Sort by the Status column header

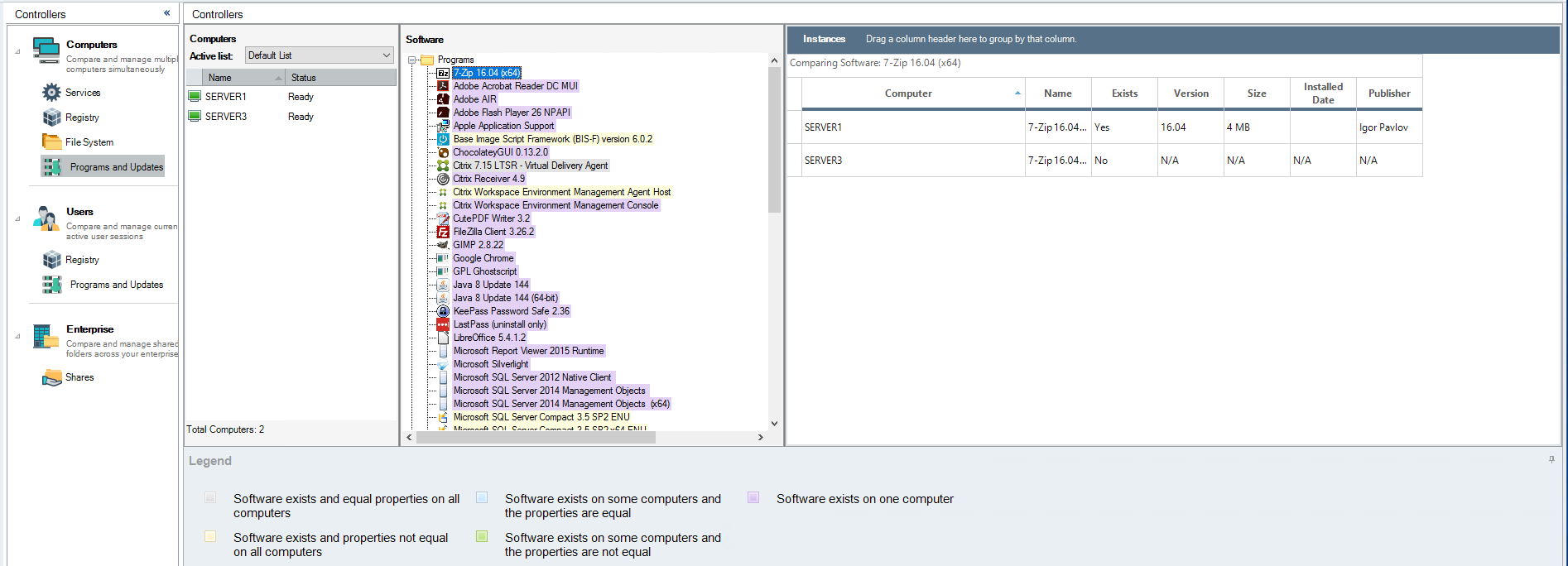coord(340,78)
